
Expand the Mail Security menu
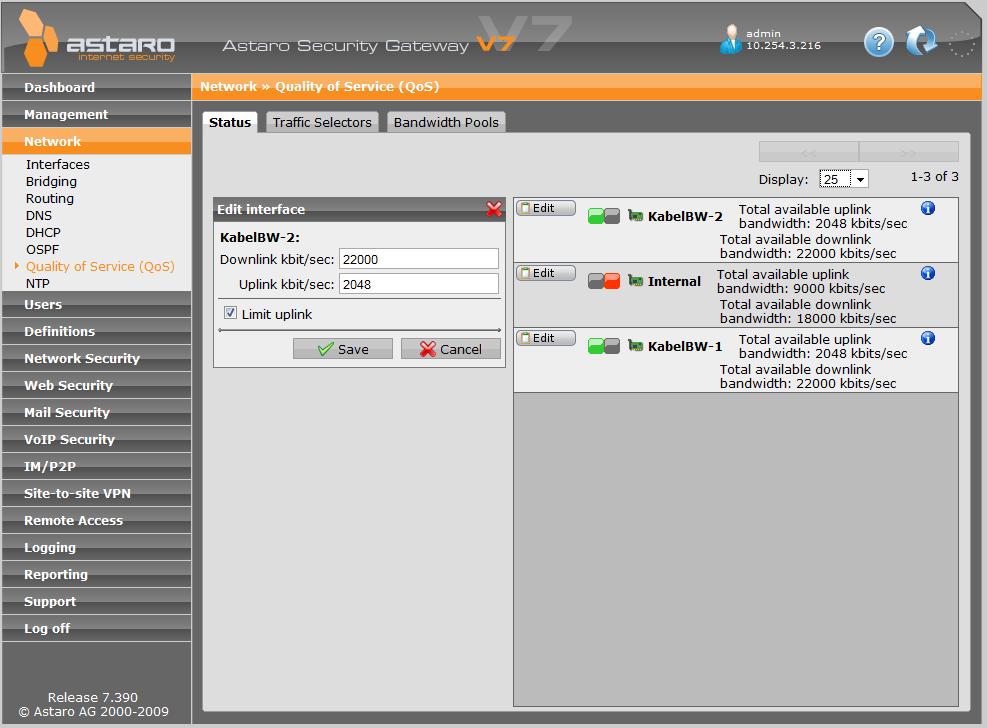(96, 413)
